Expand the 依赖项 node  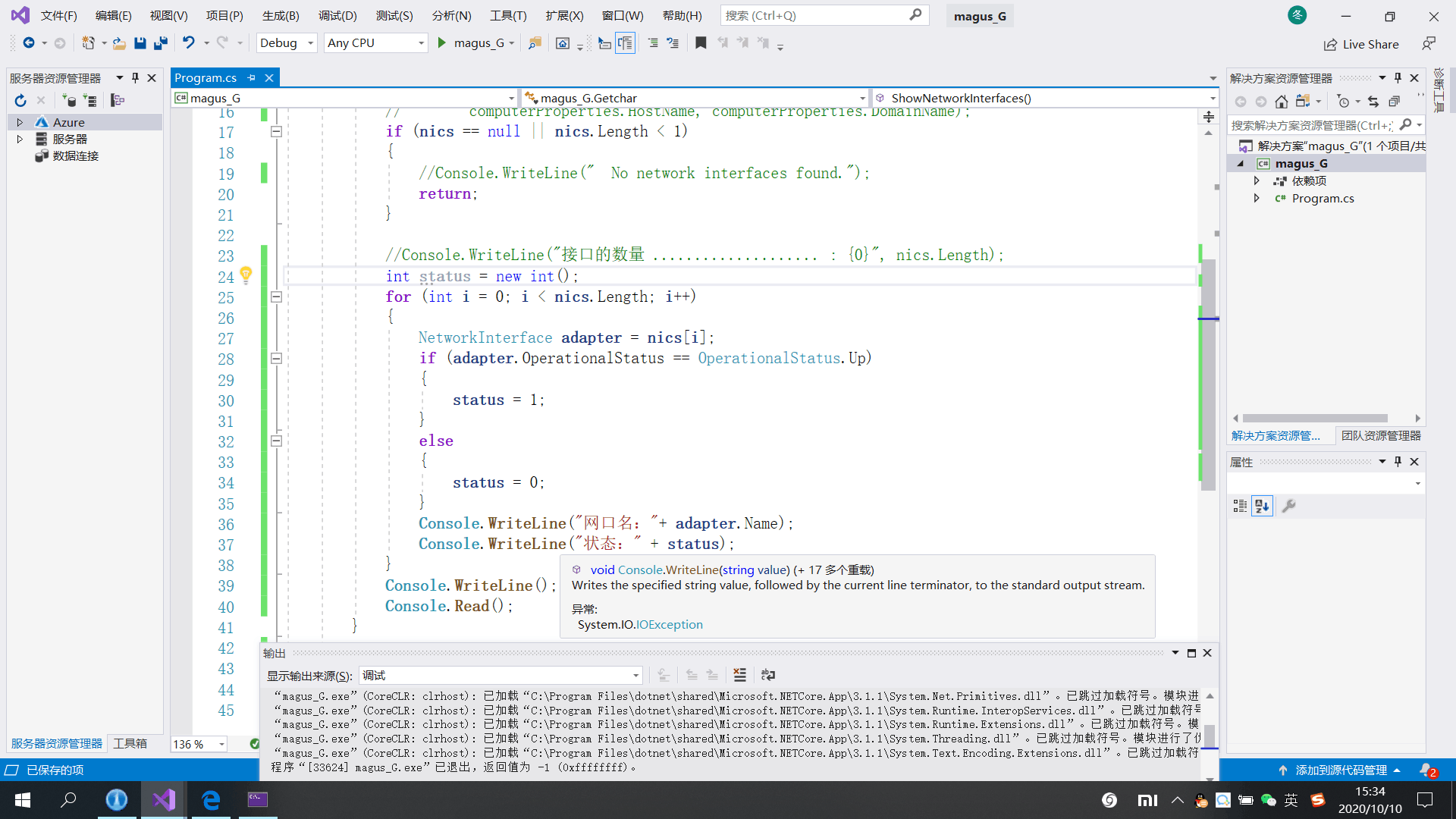click(1257, 180)
